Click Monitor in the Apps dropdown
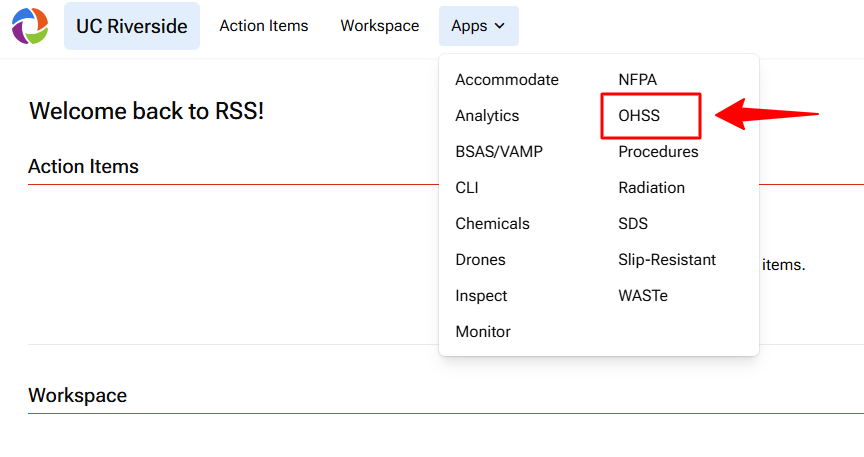The height and width of the screenshot is (457, 864). pos(483,332)
